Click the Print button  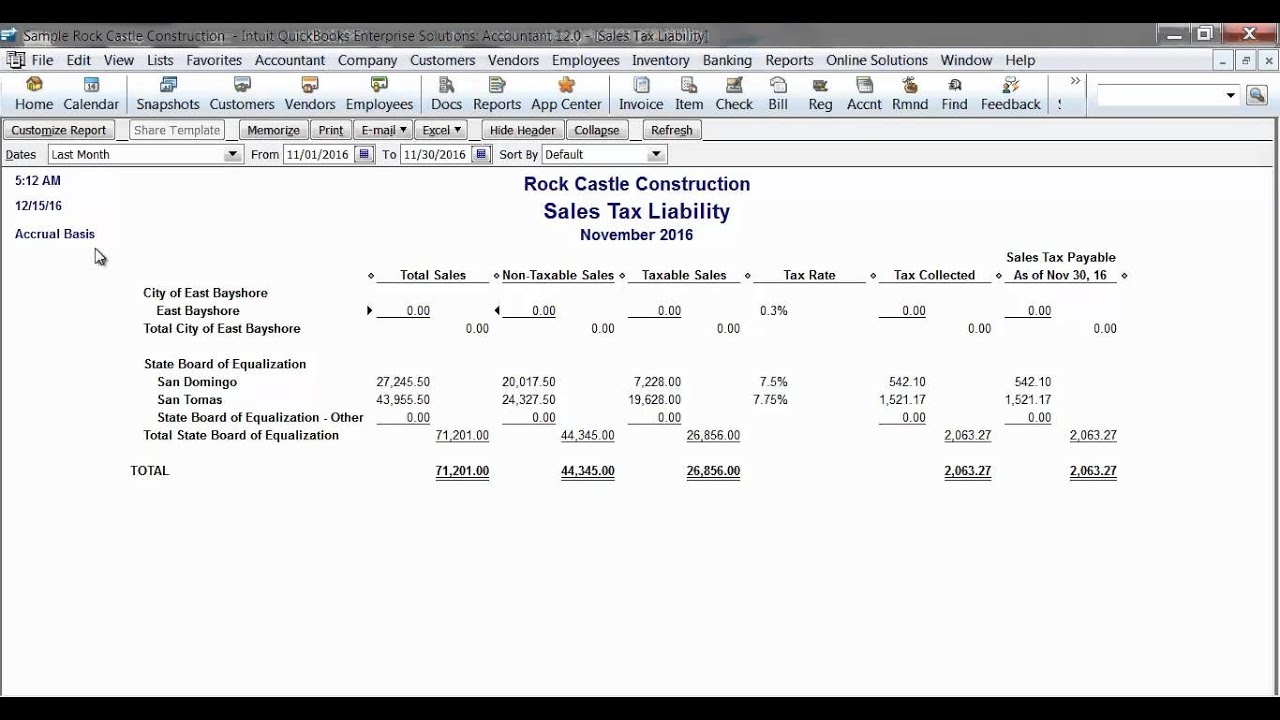(x=331, y=130)
